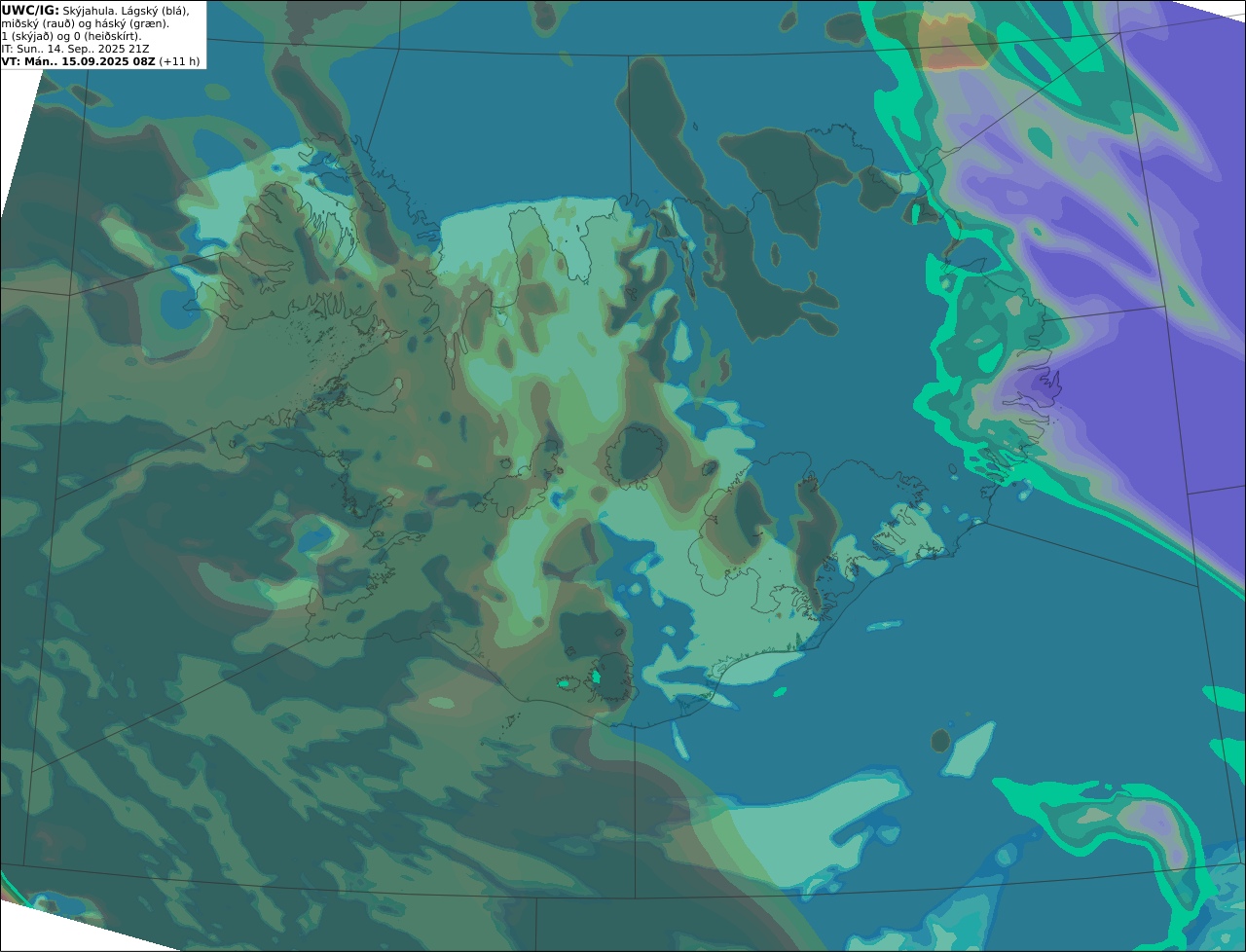Image resolution: width=1246 pixels, height=952 pixels.
Task: Click the "IT: Sun.. 14. Sep.. 2025 21Z" line
Action: click(75, 49)
